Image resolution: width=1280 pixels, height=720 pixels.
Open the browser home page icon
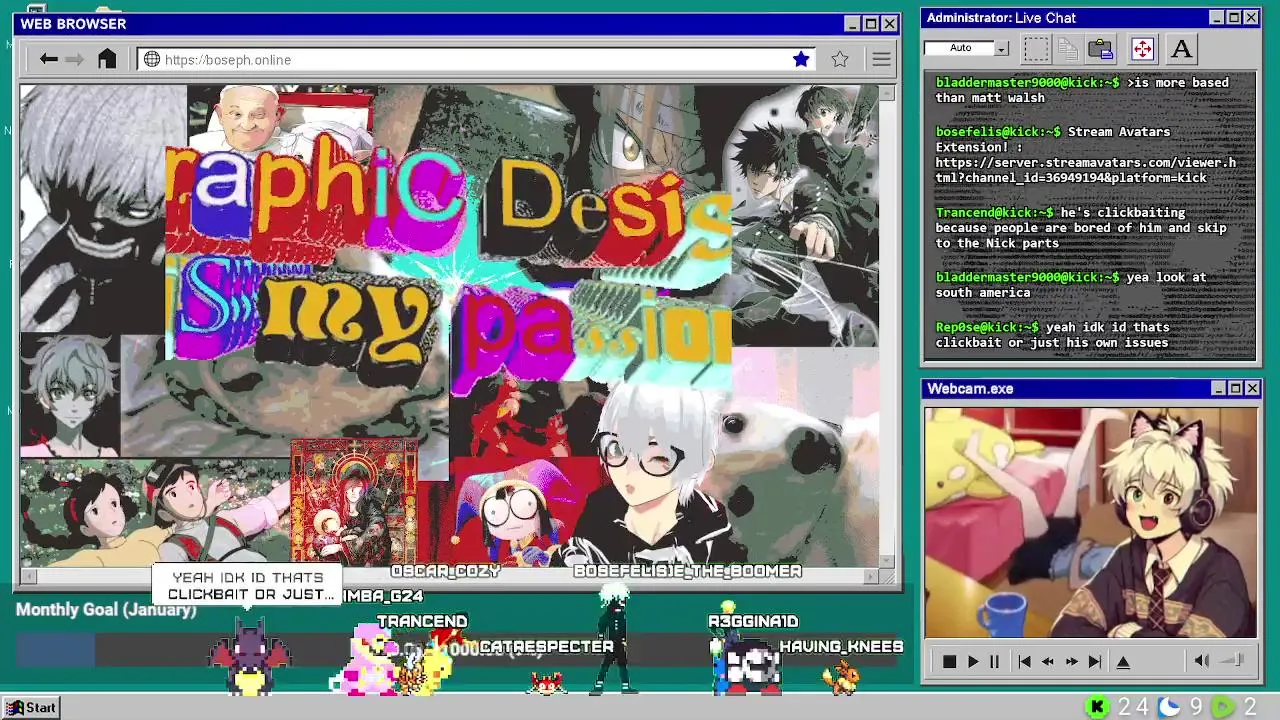point(107,59)
